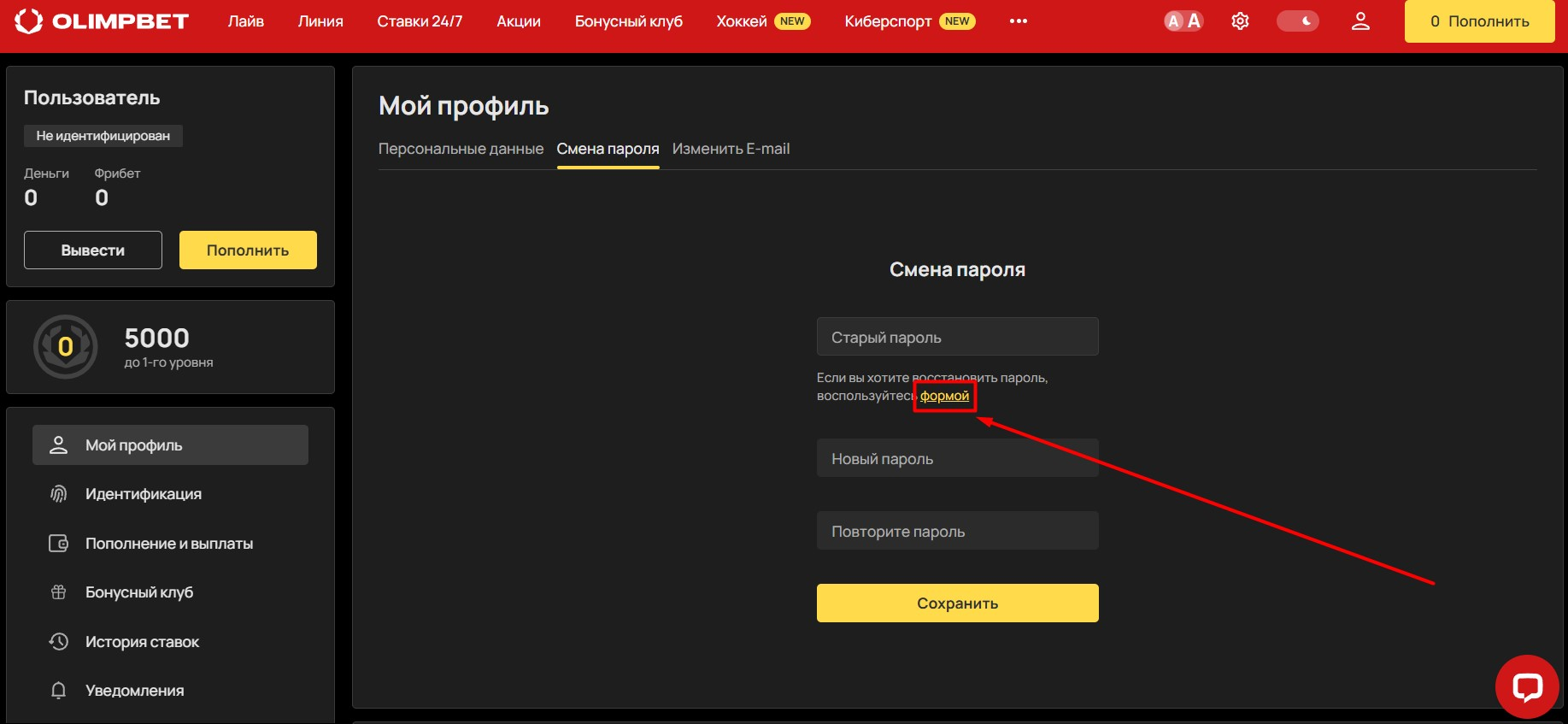Focus the Новый пароль field
Screen dimensions: 1568x724
click(957, 458)
